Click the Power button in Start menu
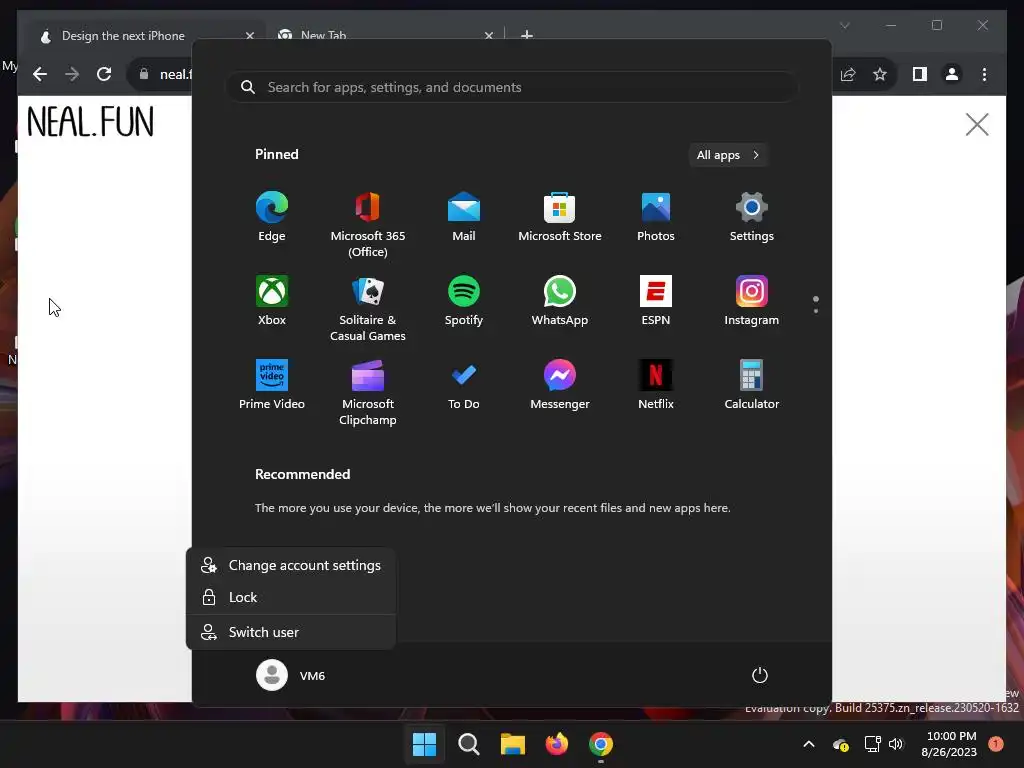The image size is (1024, 768). pos(760,675)
